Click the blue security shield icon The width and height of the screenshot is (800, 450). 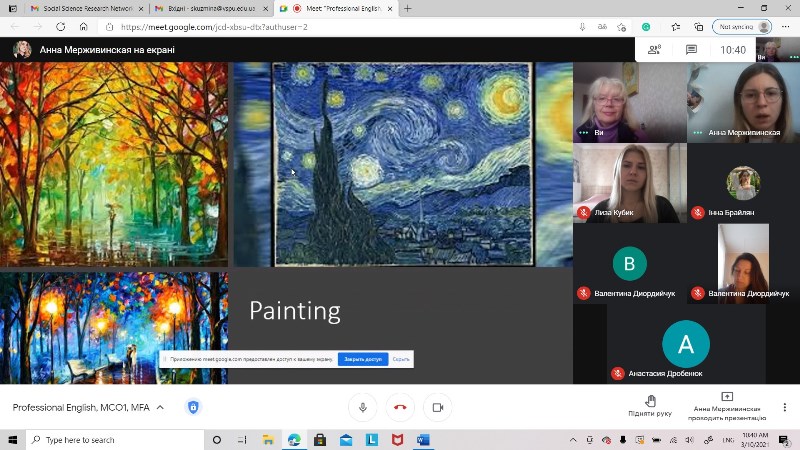pyautogui.click(x=193, y=407)
